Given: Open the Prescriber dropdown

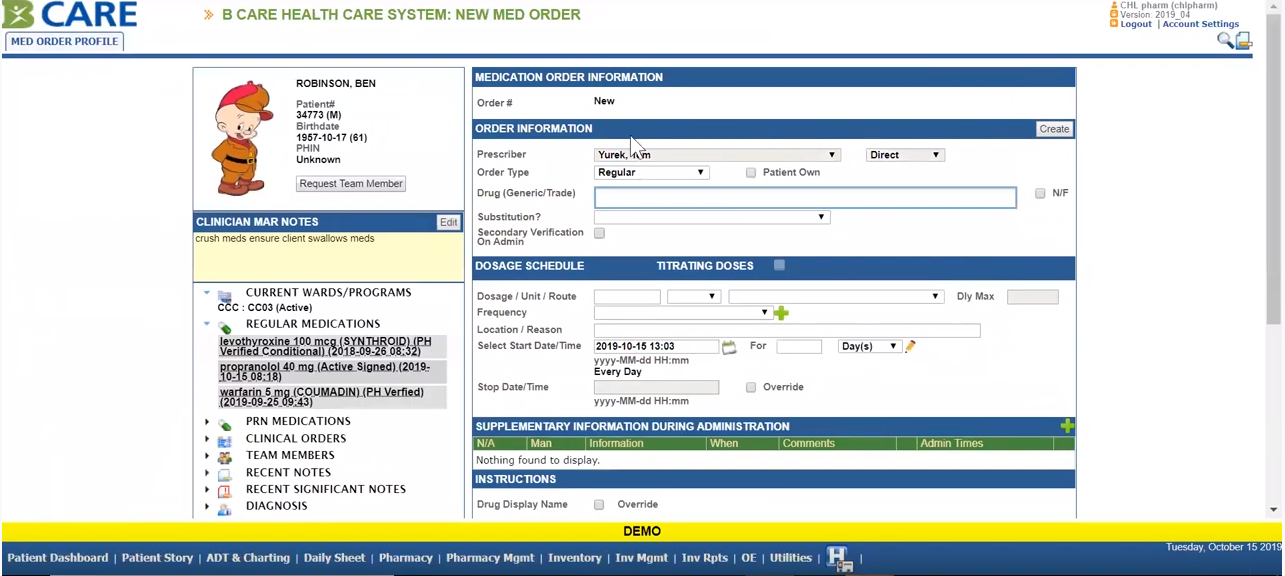Looking at the screenshot, I should 716,155.
